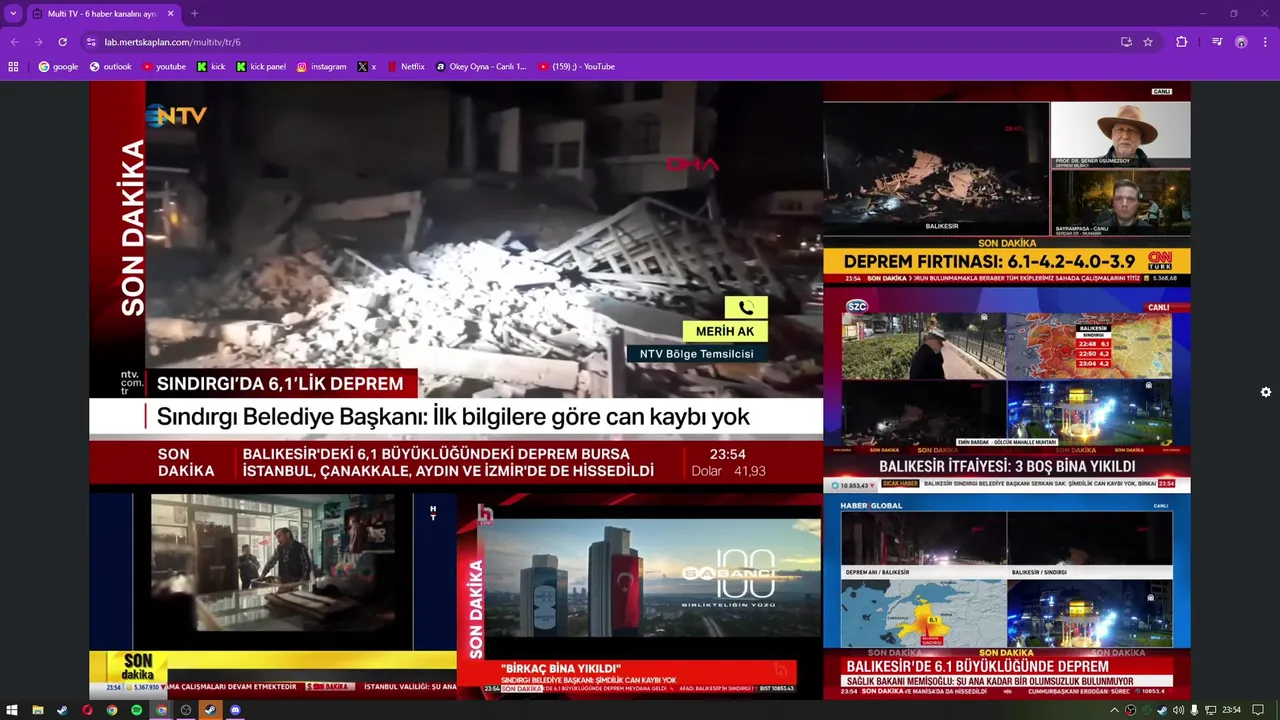This screenshot has height=720, width=1280.
Task: Open the kick bookmark
Action: pyautogui.click(x=211, y=67)
